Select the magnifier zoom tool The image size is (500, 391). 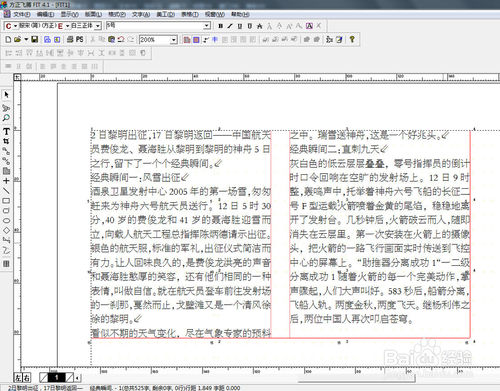6,118
